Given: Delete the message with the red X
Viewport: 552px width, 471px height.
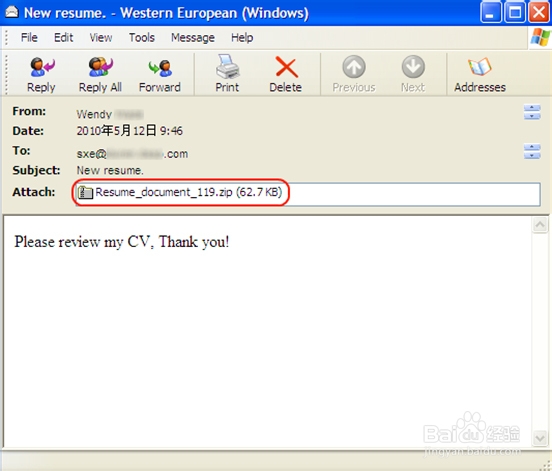Looking at the screenshot, I should click(286, 67).
